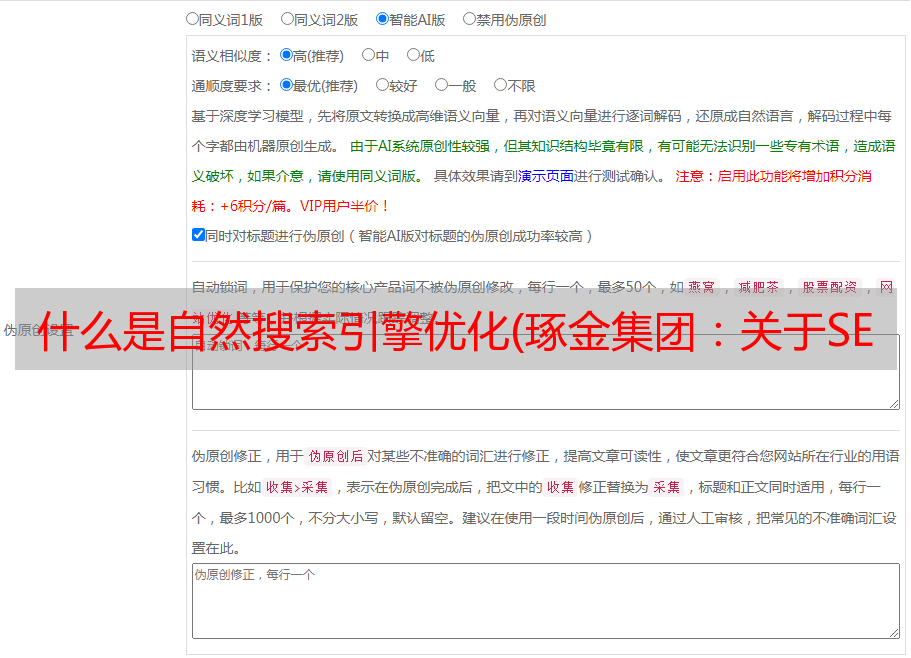Viewport: 911px width, 658px height.
Task: Focus the 伪原创修正，每行一个 text area
Action: point(545,600)
